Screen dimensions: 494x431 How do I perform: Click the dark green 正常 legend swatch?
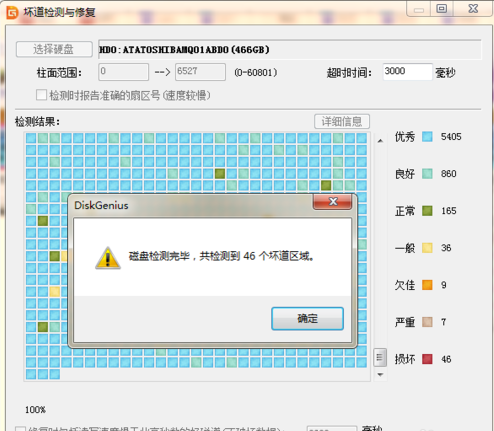click(x=427, y=211)
